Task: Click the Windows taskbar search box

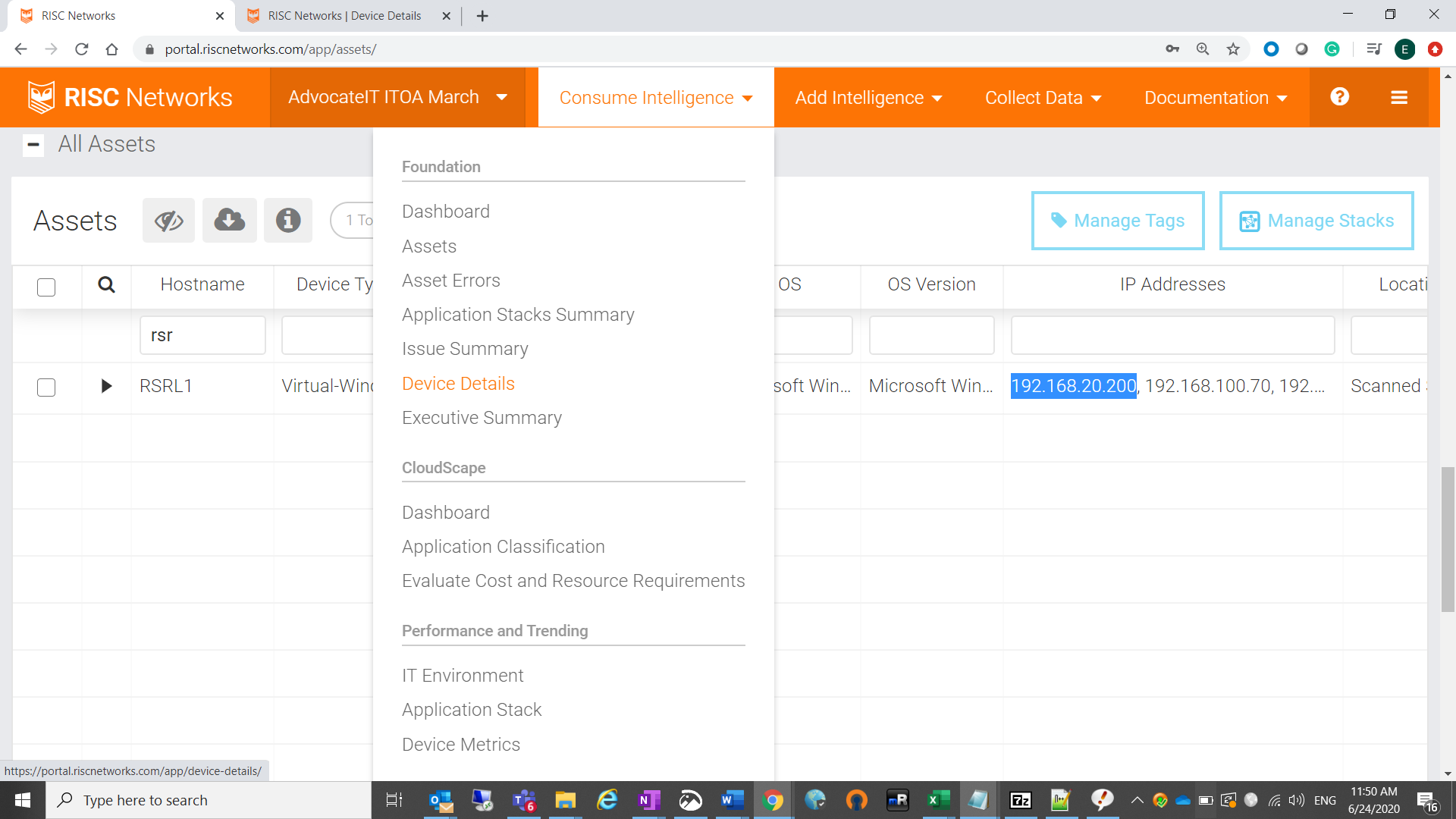Action: coord(209,800)
